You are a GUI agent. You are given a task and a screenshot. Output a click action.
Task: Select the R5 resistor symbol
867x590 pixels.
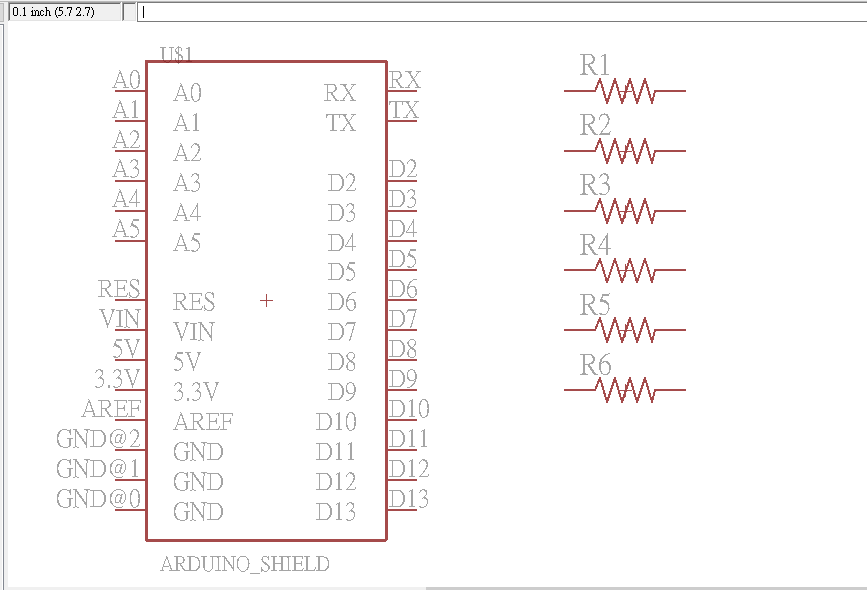[x=625, y=330]
